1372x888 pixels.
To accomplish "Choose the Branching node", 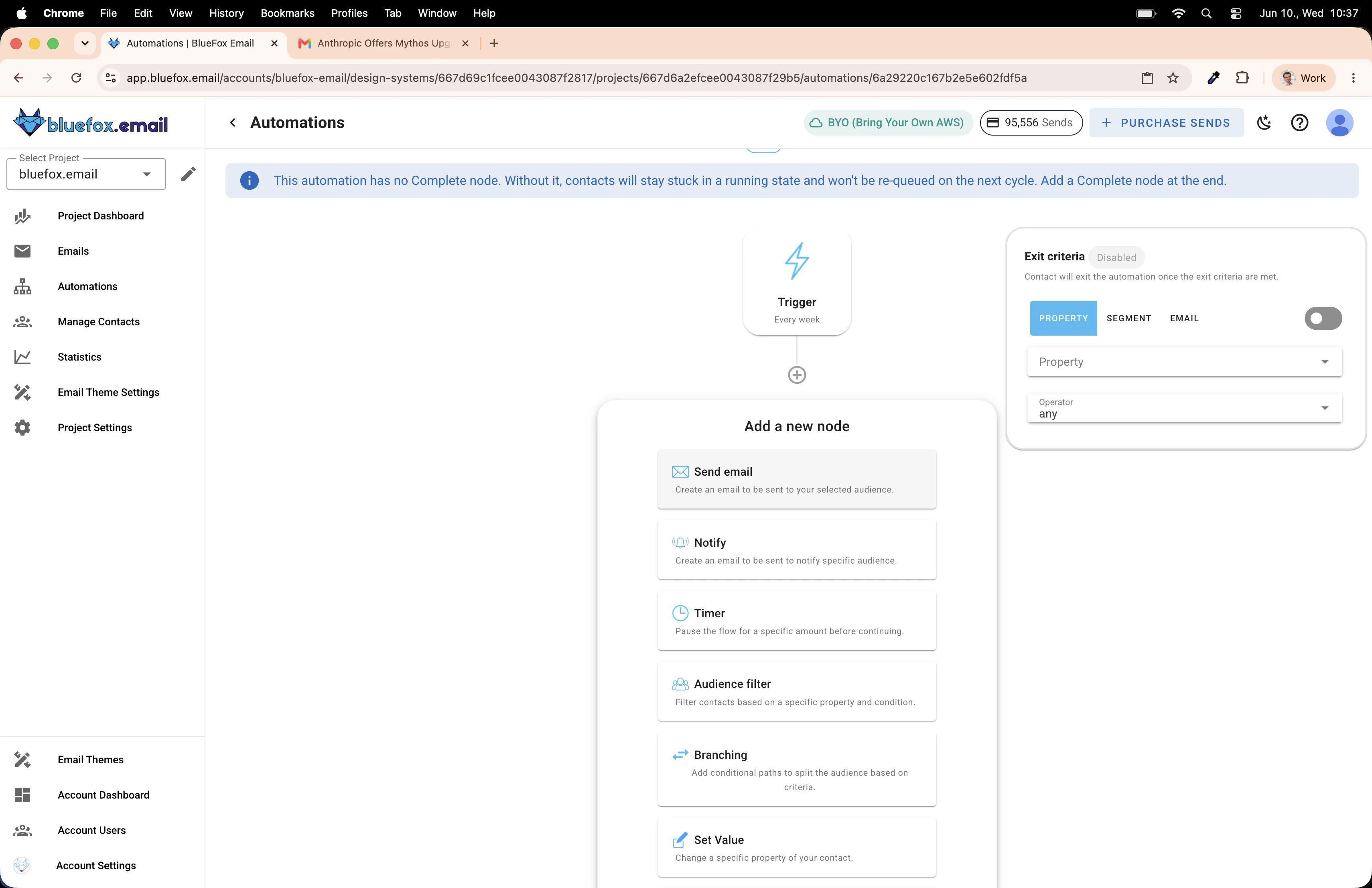I will [x=797, y=770].
